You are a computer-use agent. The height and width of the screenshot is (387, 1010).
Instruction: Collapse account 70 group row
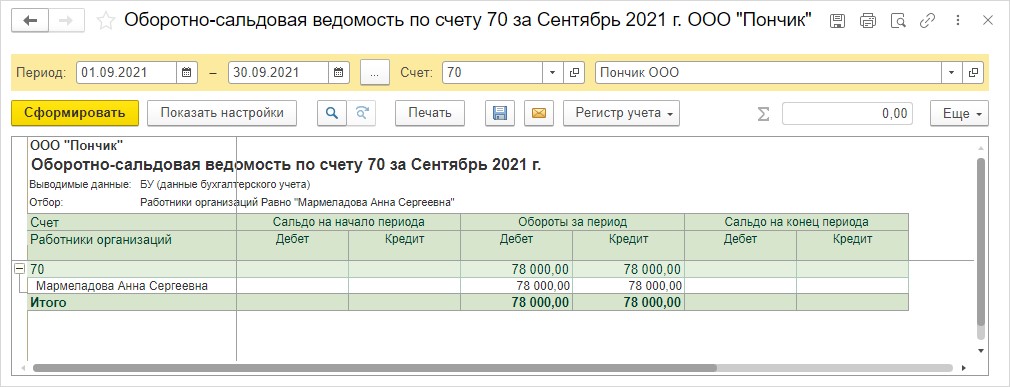pyautogui.click(x=19, y=269)
